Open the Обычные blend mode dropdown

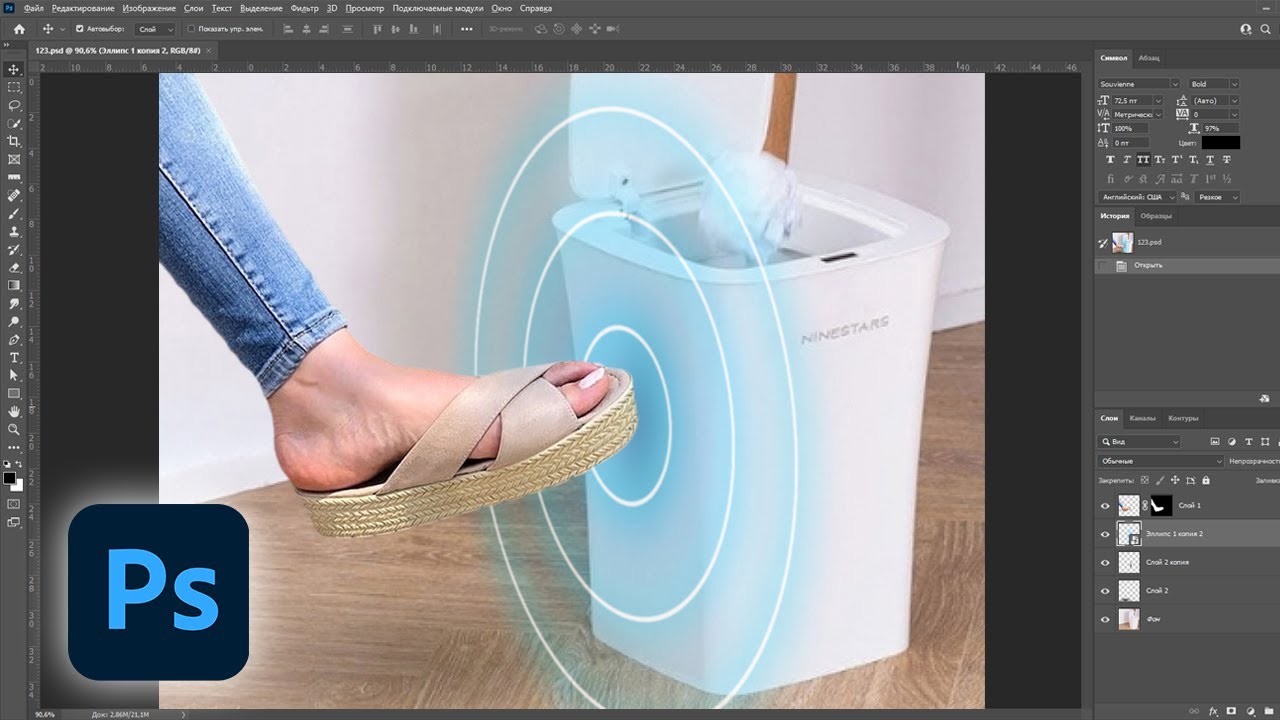(x=1160, y=461)
